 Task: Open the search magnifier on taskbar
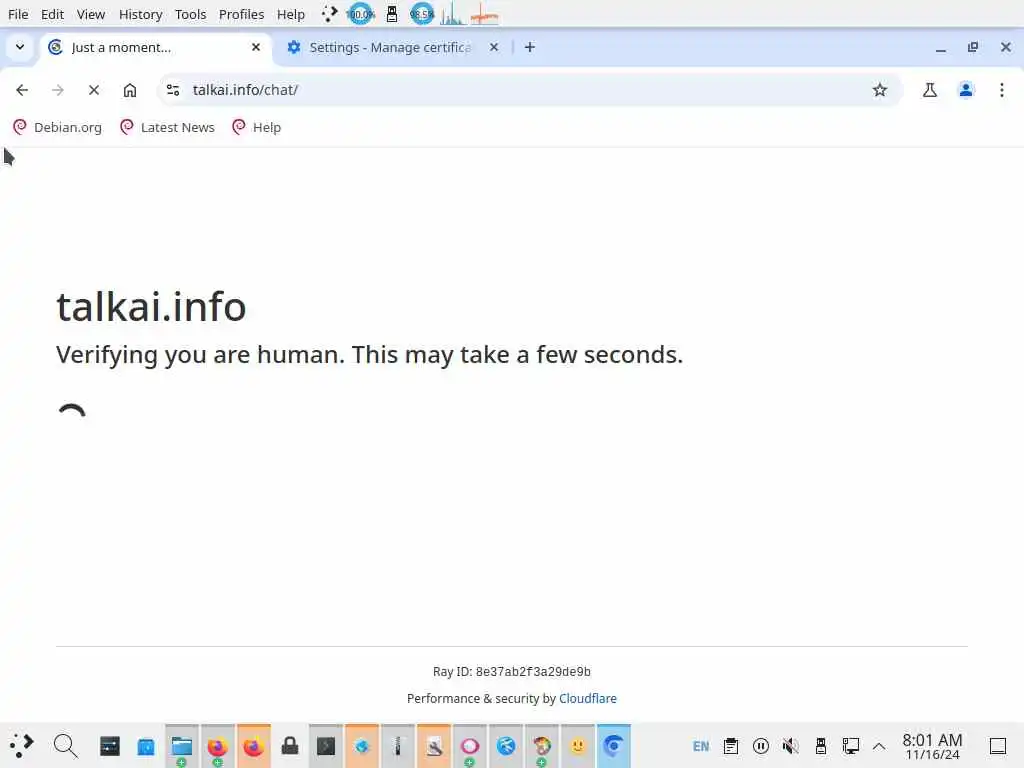[65, 745]
